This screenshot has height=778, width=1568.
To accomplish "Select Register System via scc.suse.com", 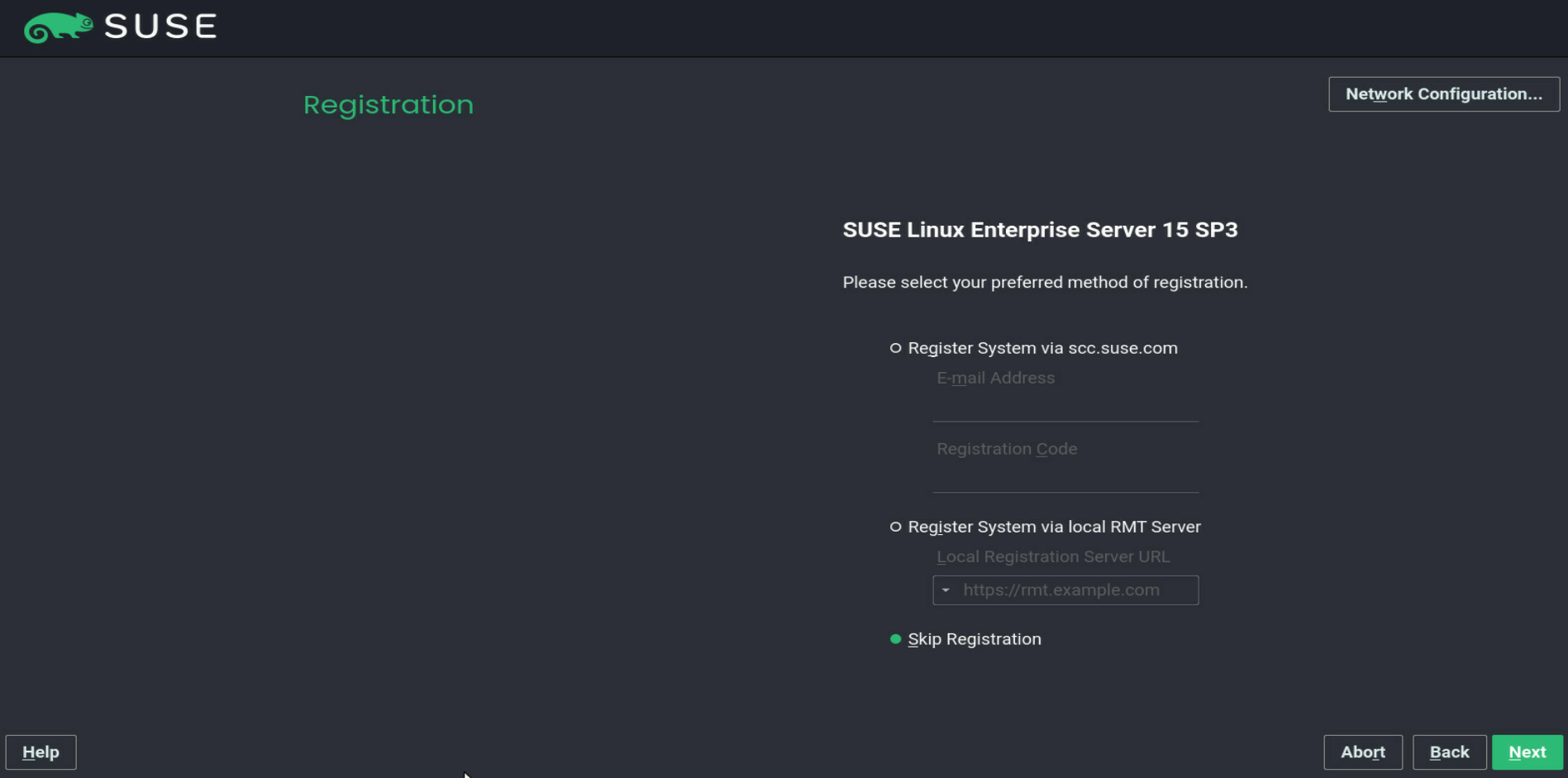I will [x=1033, y=348].
